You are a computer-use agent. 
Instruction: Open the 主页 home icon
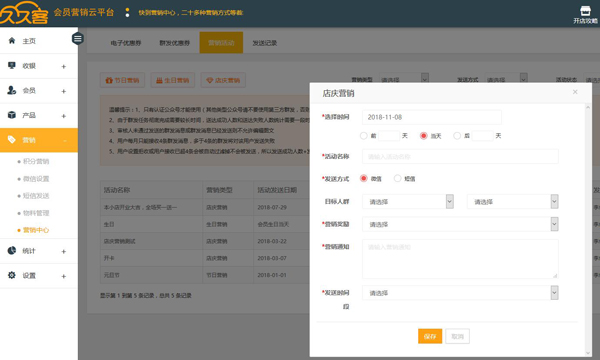click(12, 41)
